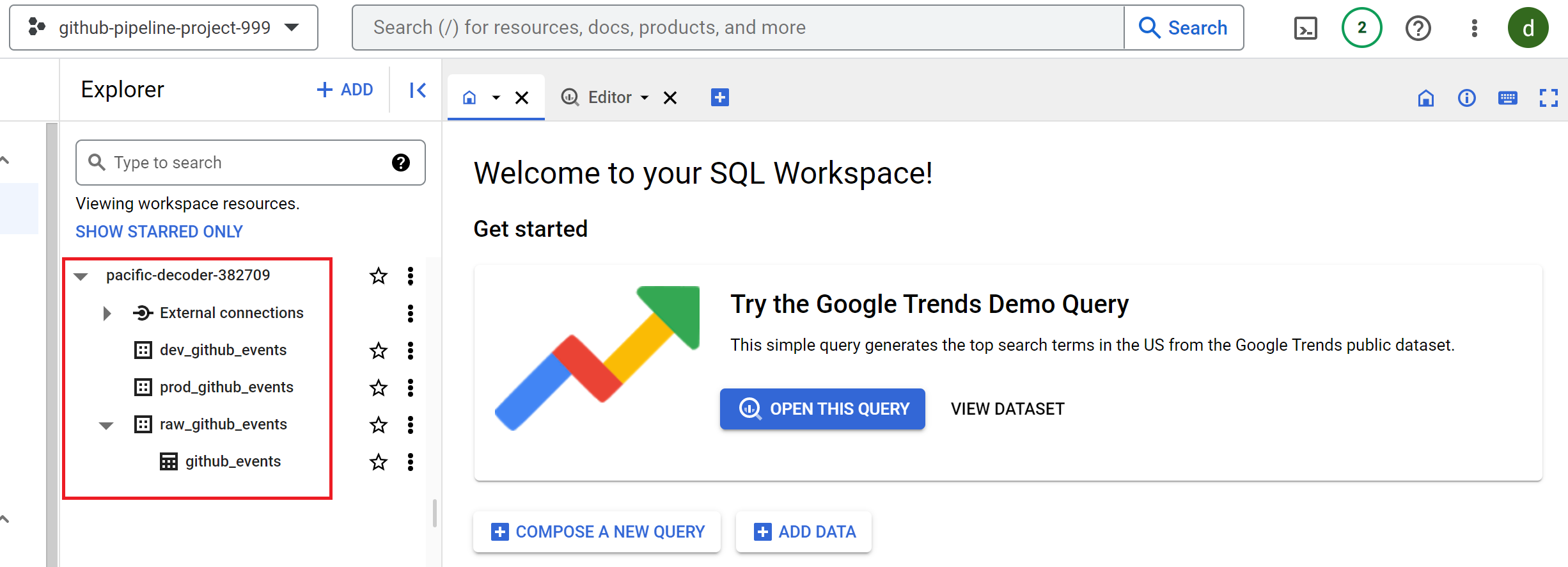Click the top search input field
Image resolution: width=1568 pixels, height=567 pixels.
tap(738, 28)
